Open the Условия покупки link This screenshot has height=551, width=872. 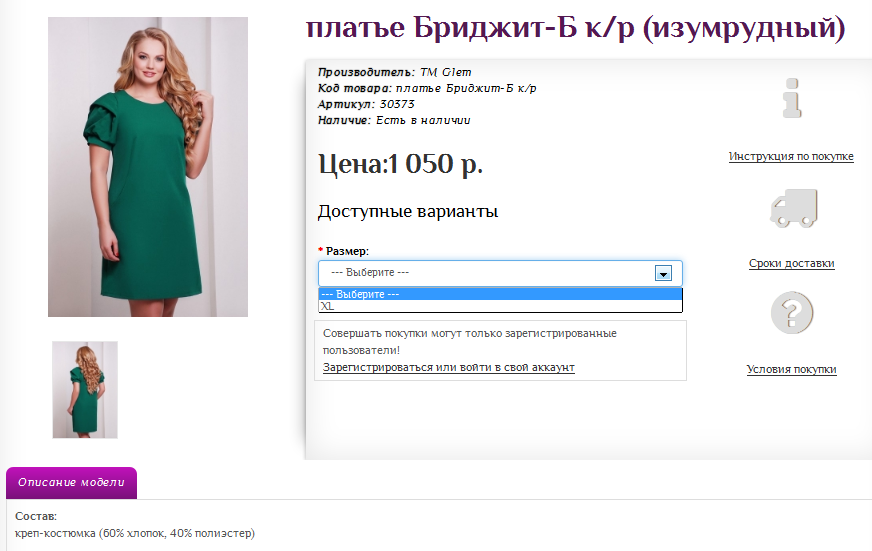tap(791, 369)
